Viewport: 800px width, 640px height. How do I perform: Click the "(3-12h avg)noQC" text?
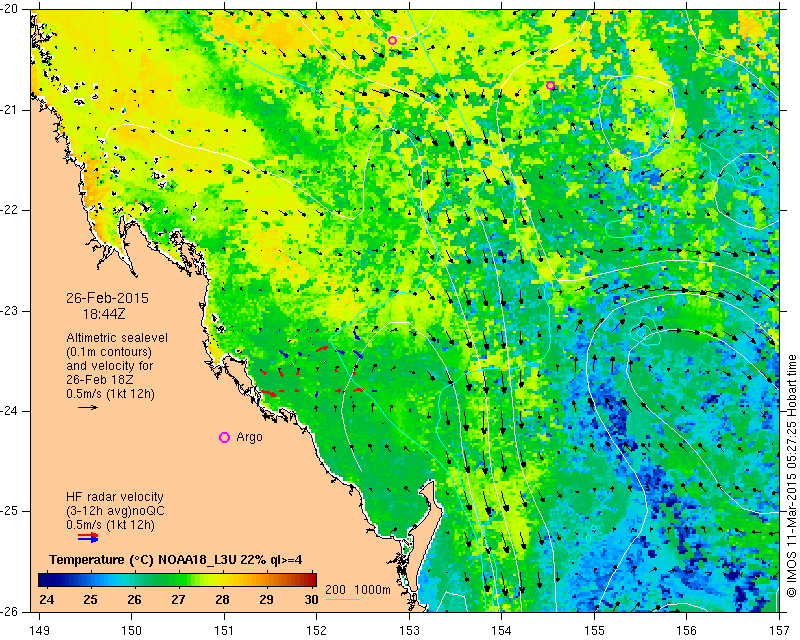[x=115, y=511]
